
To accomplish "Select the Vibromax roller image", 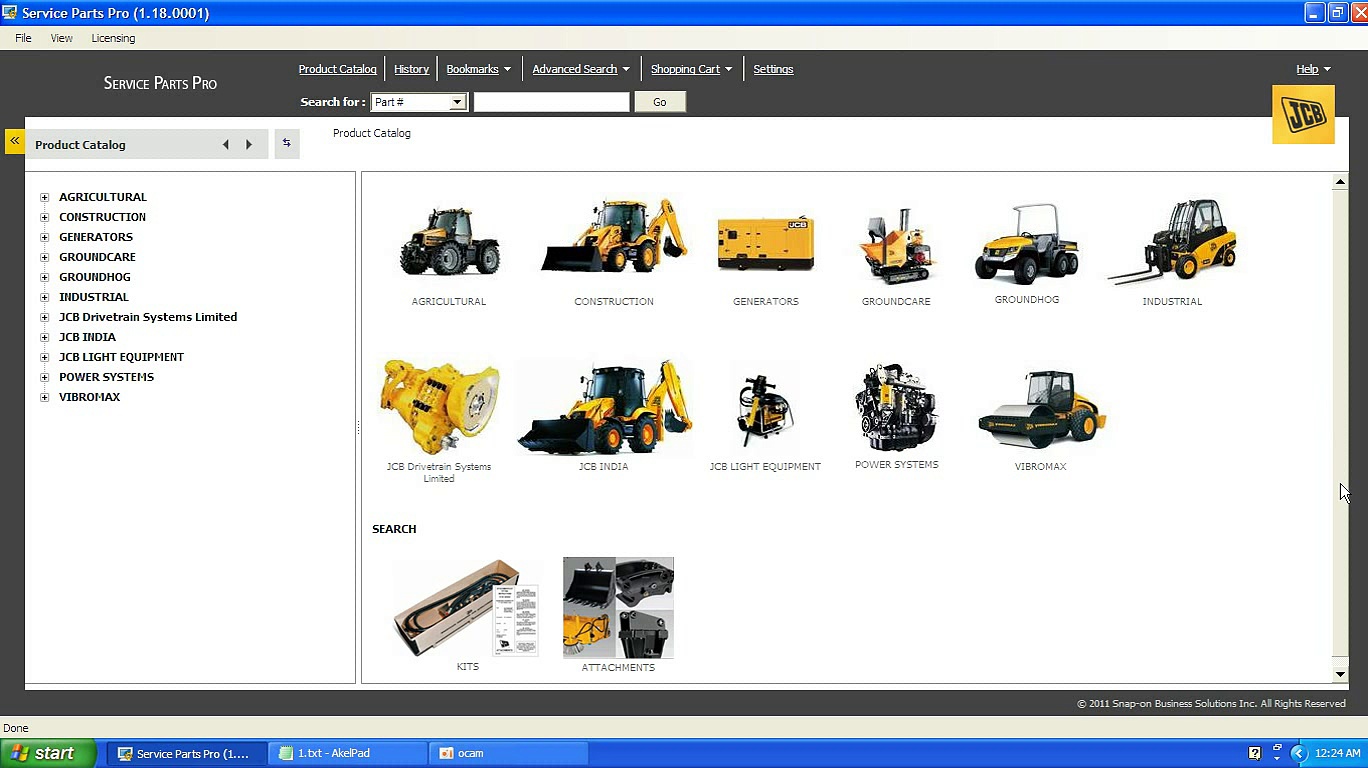I will click(x=1041, y=409).
